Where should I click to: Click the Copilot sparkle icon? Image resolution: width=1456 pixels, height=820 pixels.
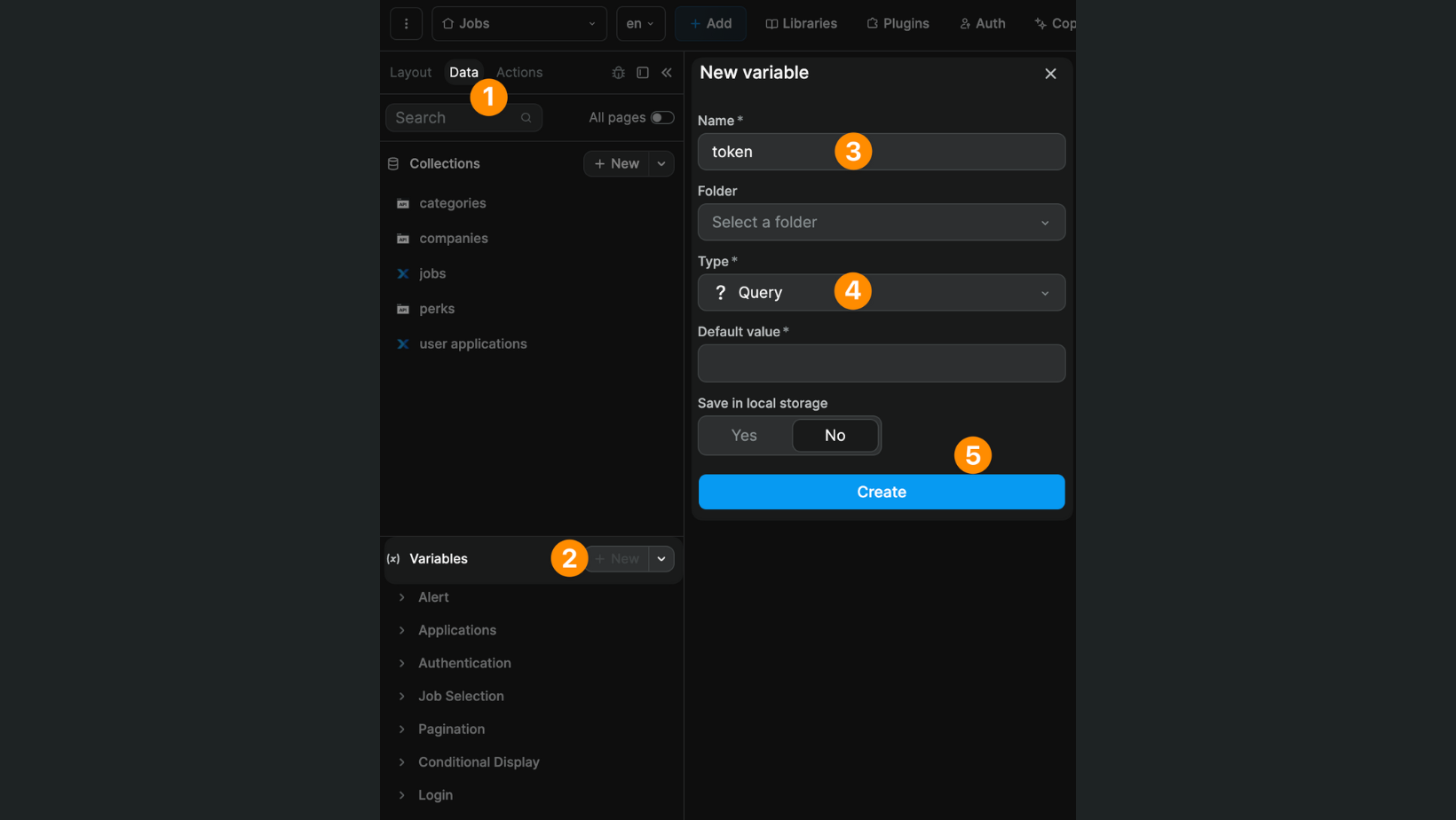point(1041,23)
